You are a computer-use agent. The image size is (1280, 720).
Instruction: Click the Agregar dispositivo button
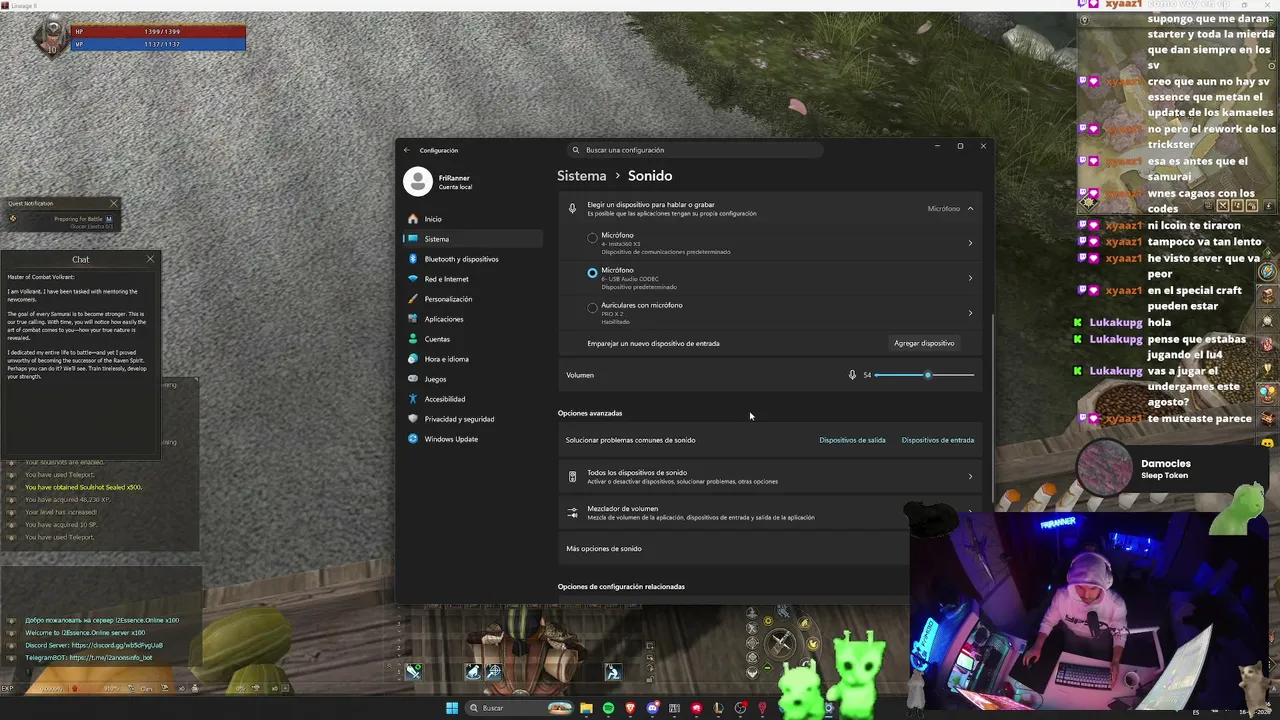[x=924, y=343]
